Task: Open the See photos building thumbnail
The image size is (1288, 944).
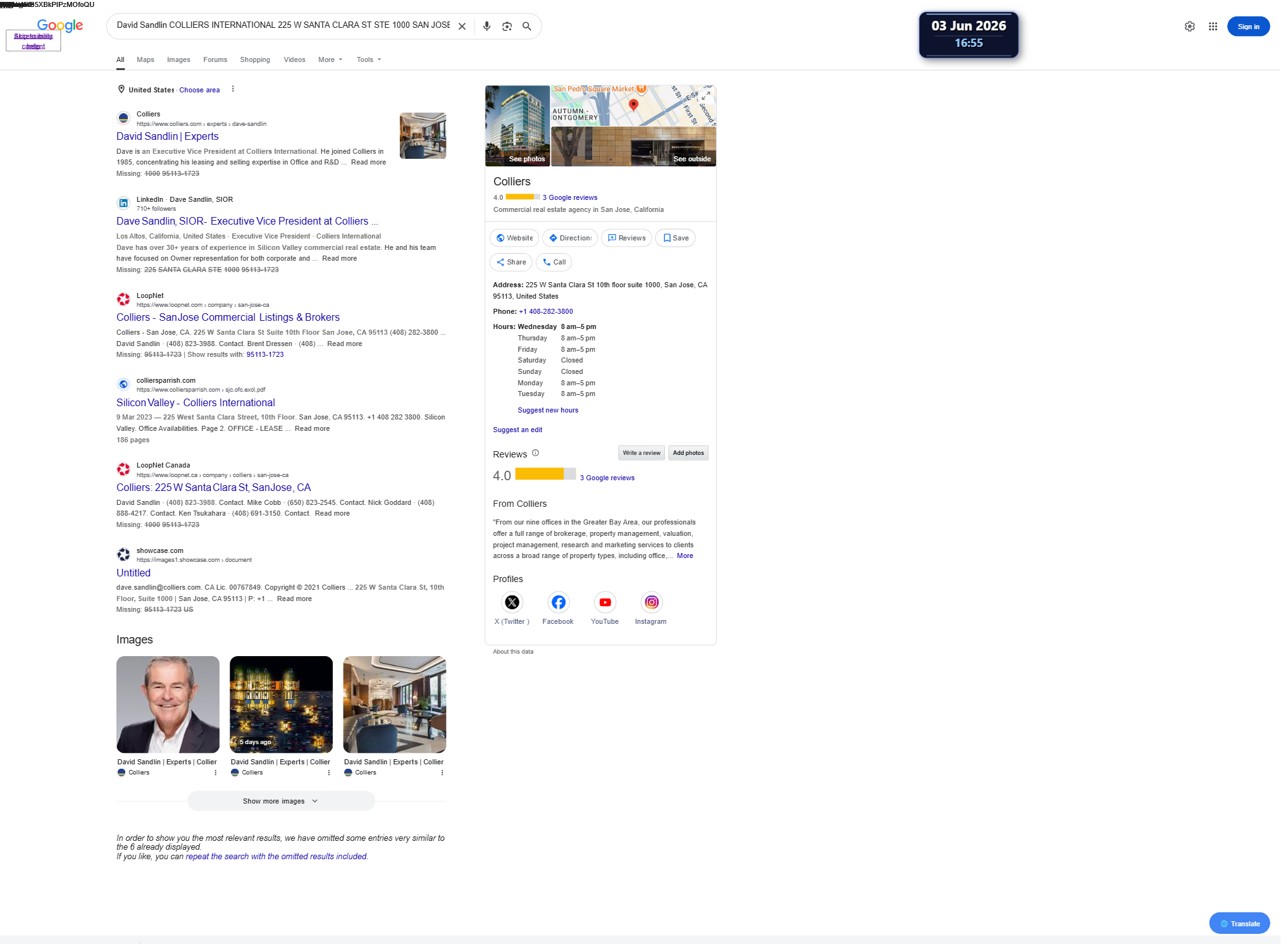Action: [517, 126]
